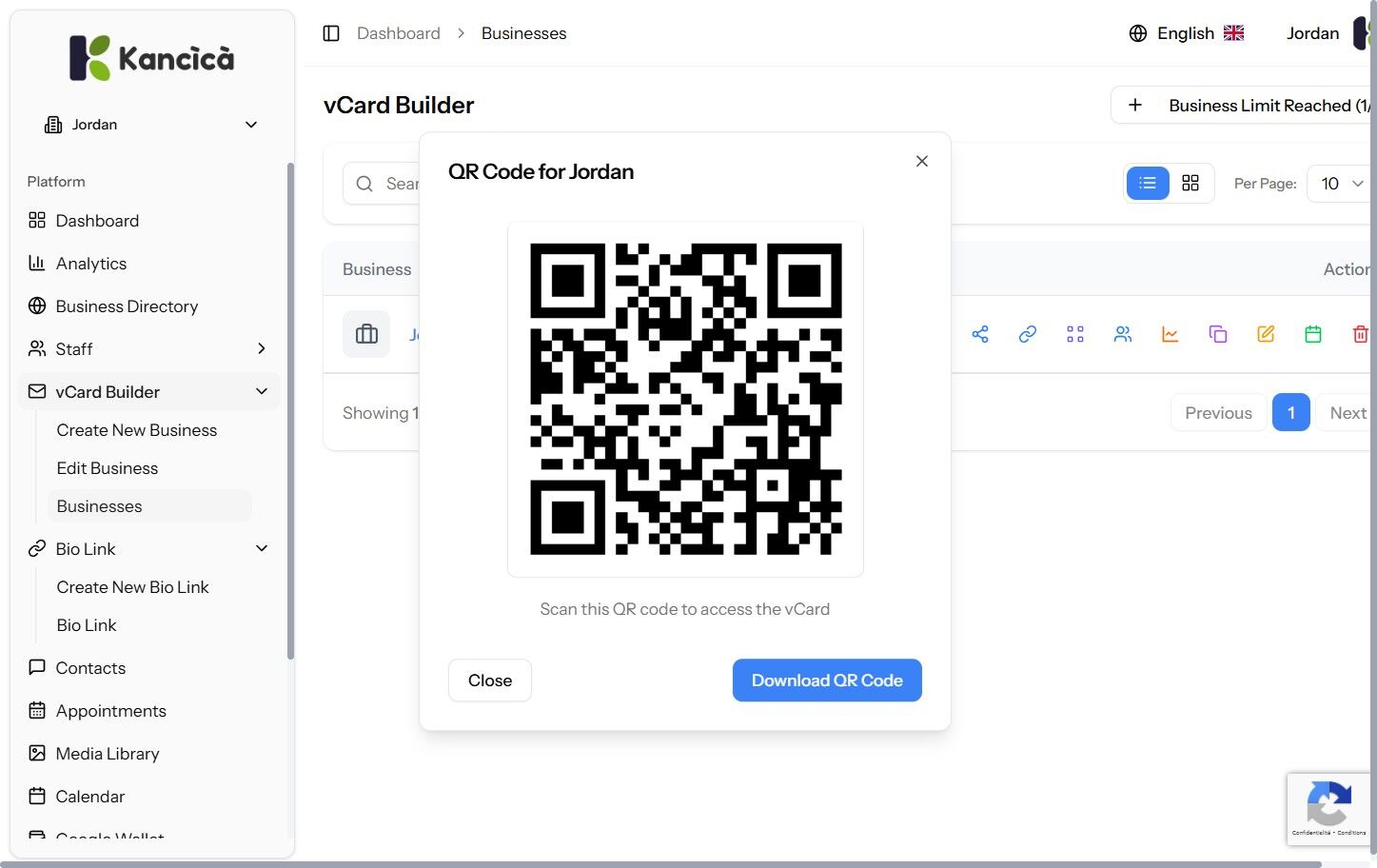Switch to grid view
1377x868 pixels.
1190,183
